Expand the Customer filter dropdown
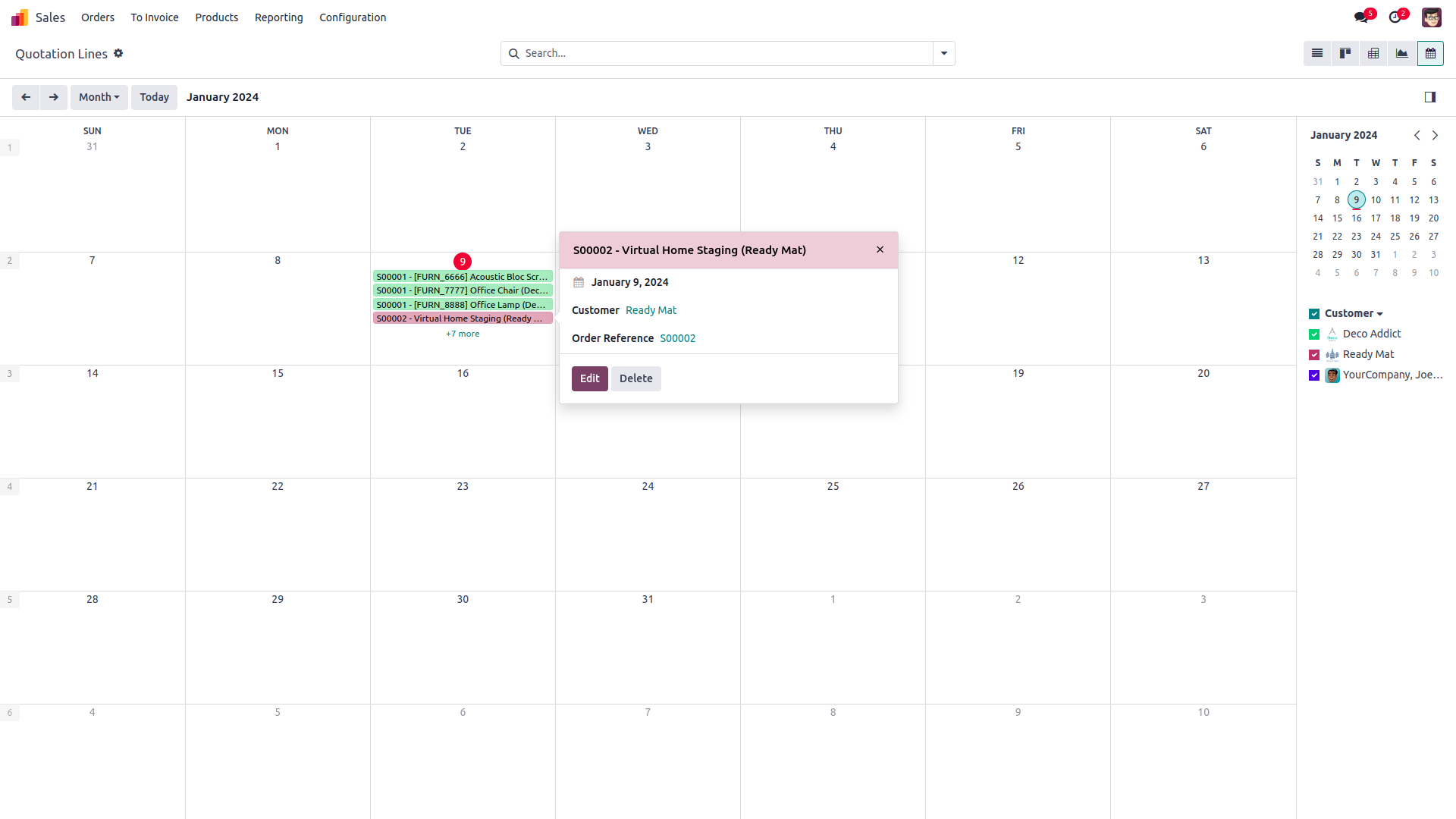Image resolution: width=1456 pixels, height=819 pixels. click(x=1379, y=314)
